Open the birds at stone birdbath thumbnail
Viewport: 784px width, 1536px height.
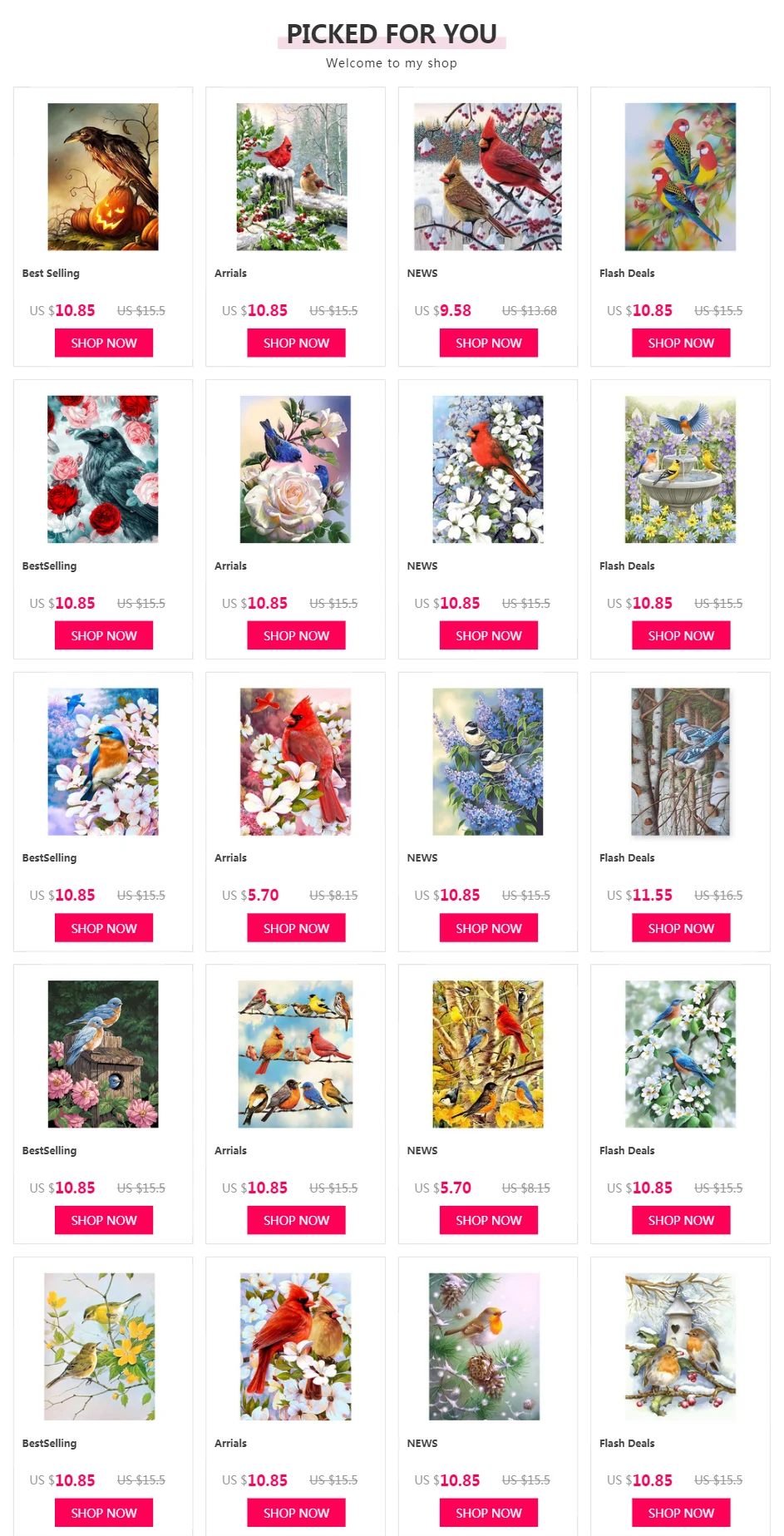tap(680, 470)
